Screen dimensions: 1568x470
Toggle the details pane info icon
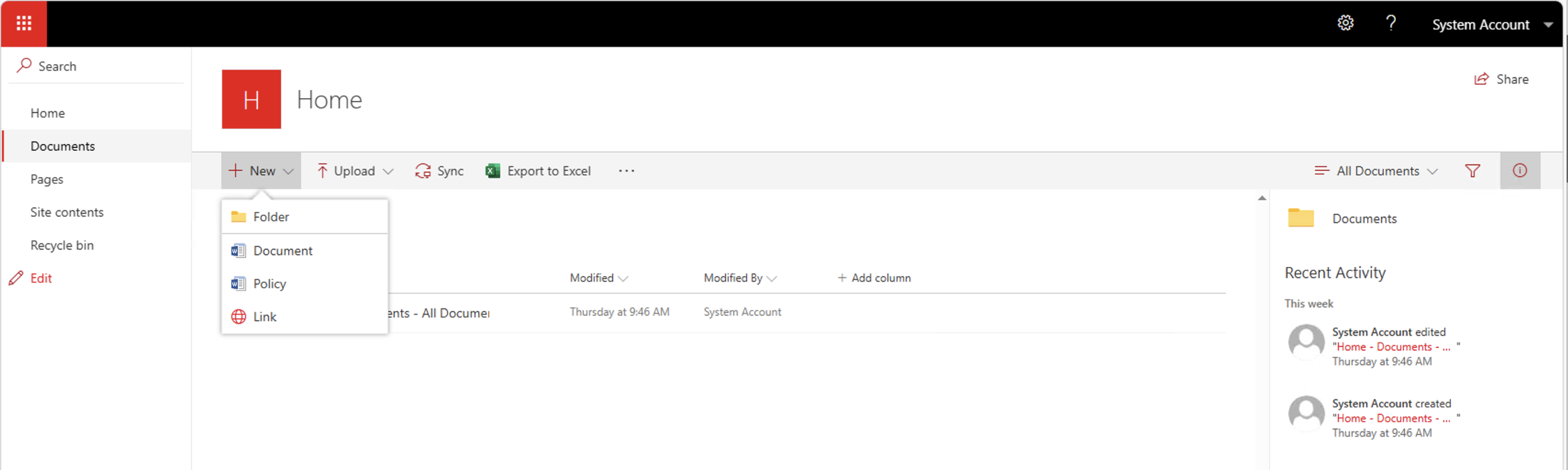(1520, 171)
